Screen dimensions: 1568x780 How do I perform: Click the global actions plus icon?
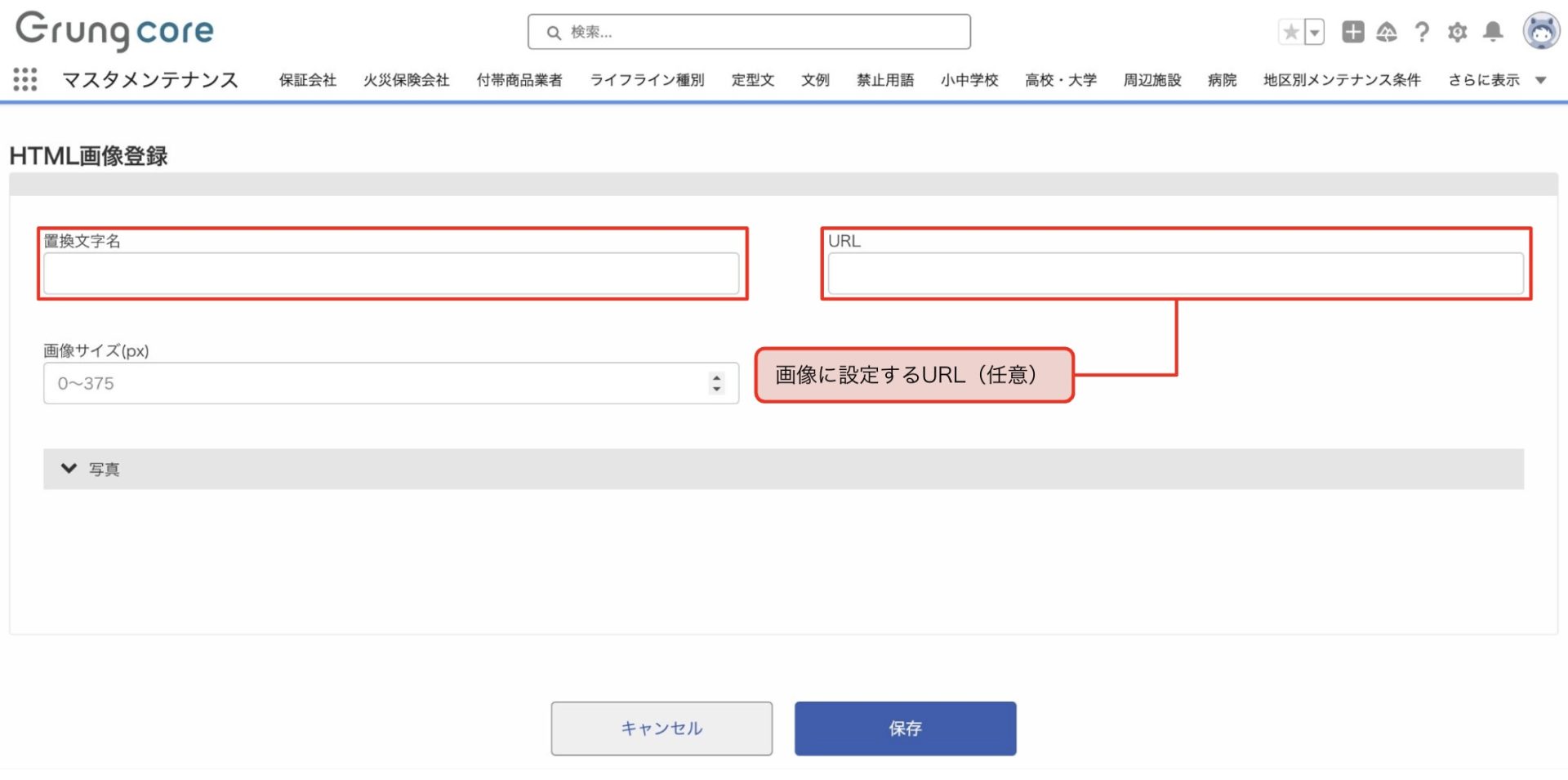1352,32
